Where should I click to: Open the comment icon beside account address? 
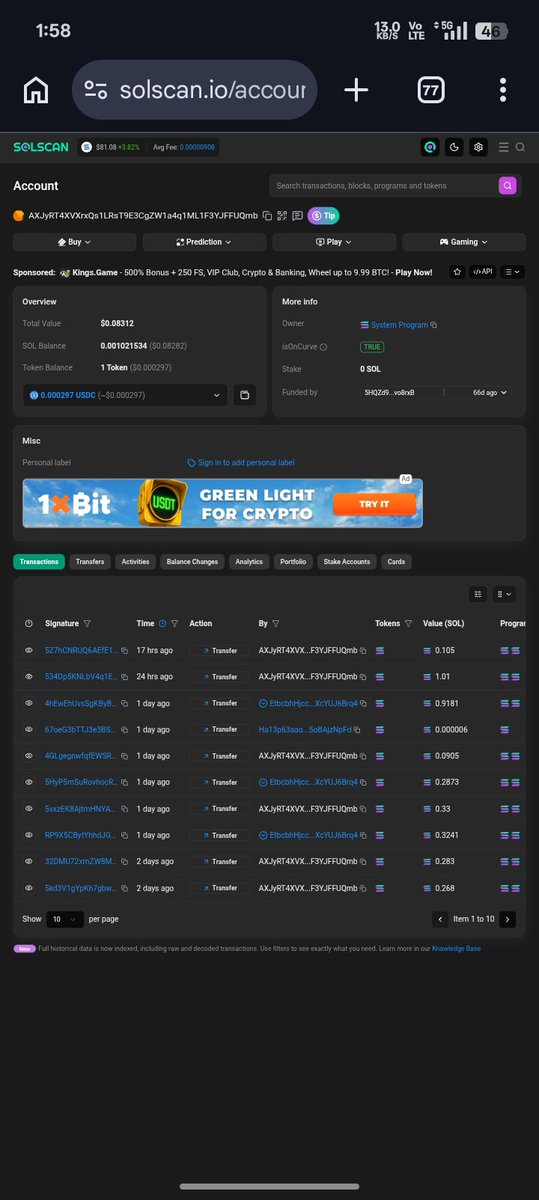(298, 215)
